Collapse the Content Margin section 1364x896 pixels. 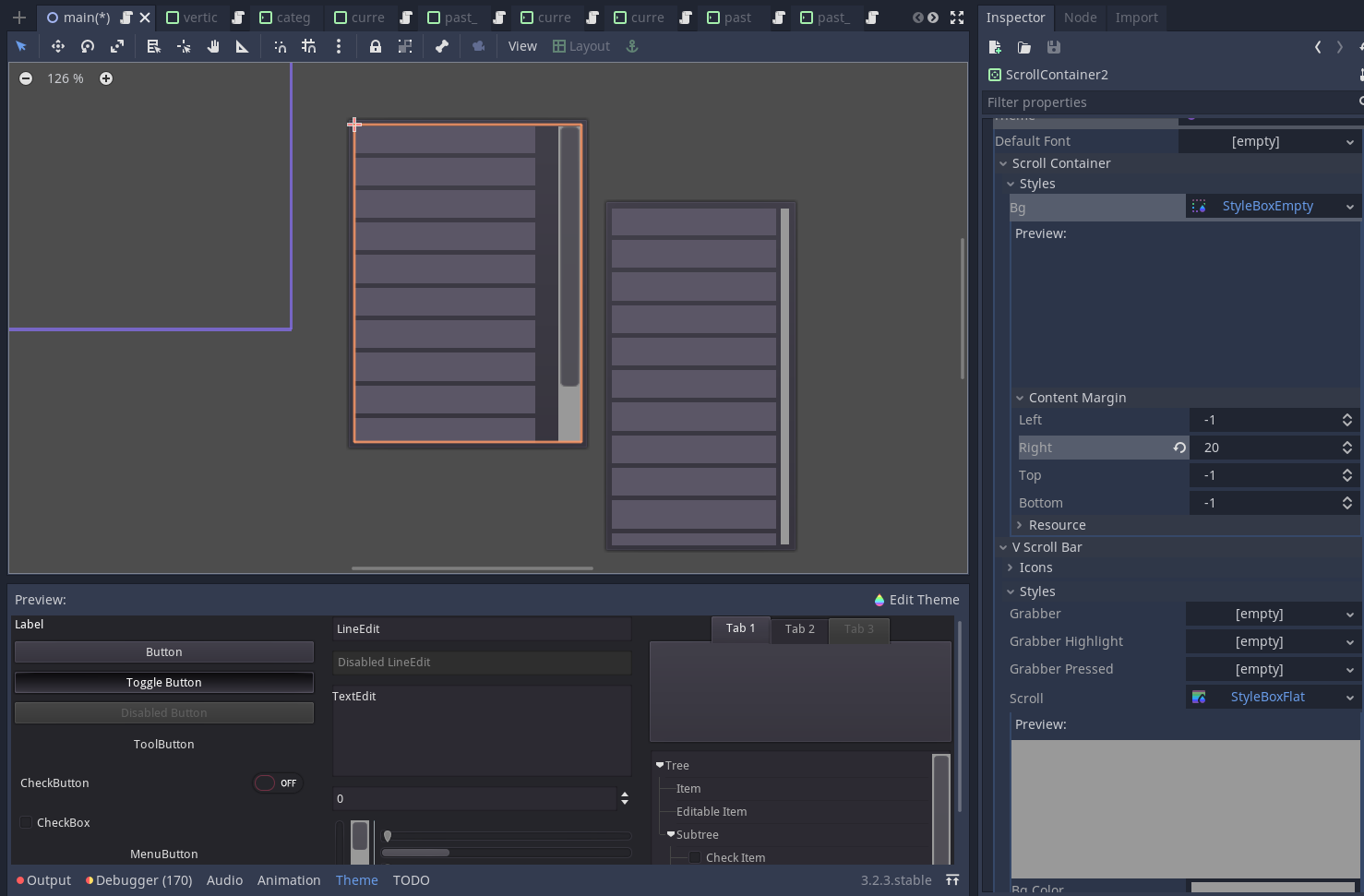click(1020, 397)
